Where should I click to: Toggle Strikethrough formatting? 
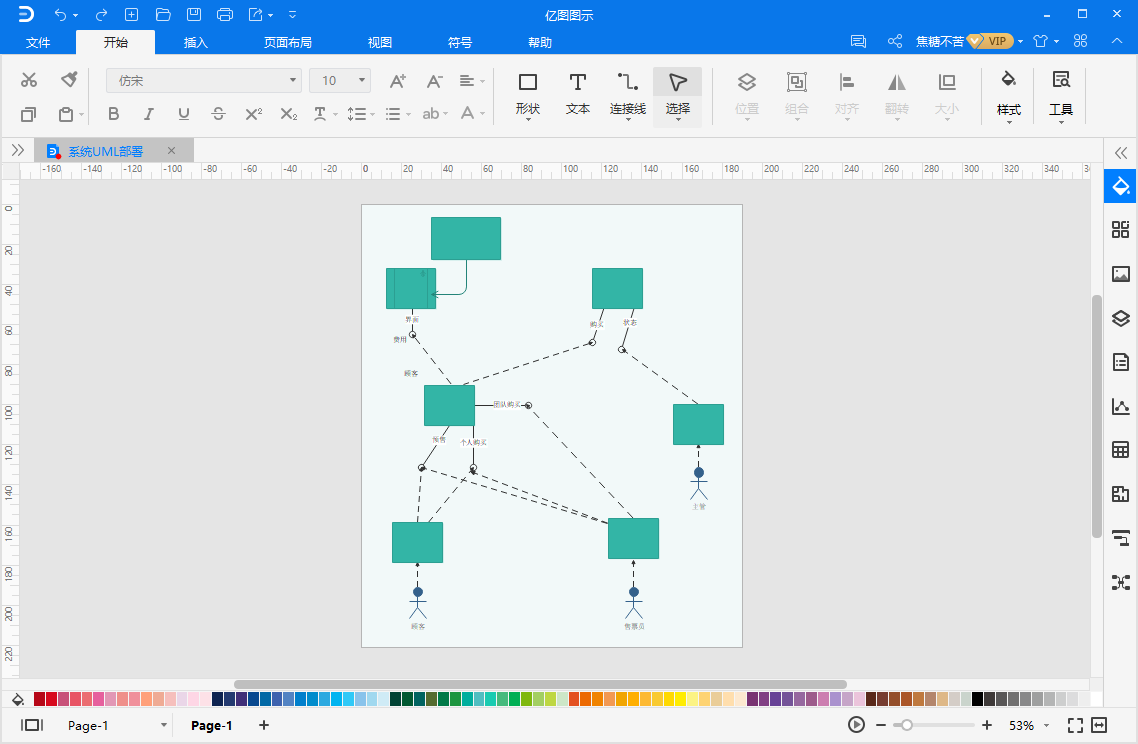pyautogui.click(x=218, y=114)
